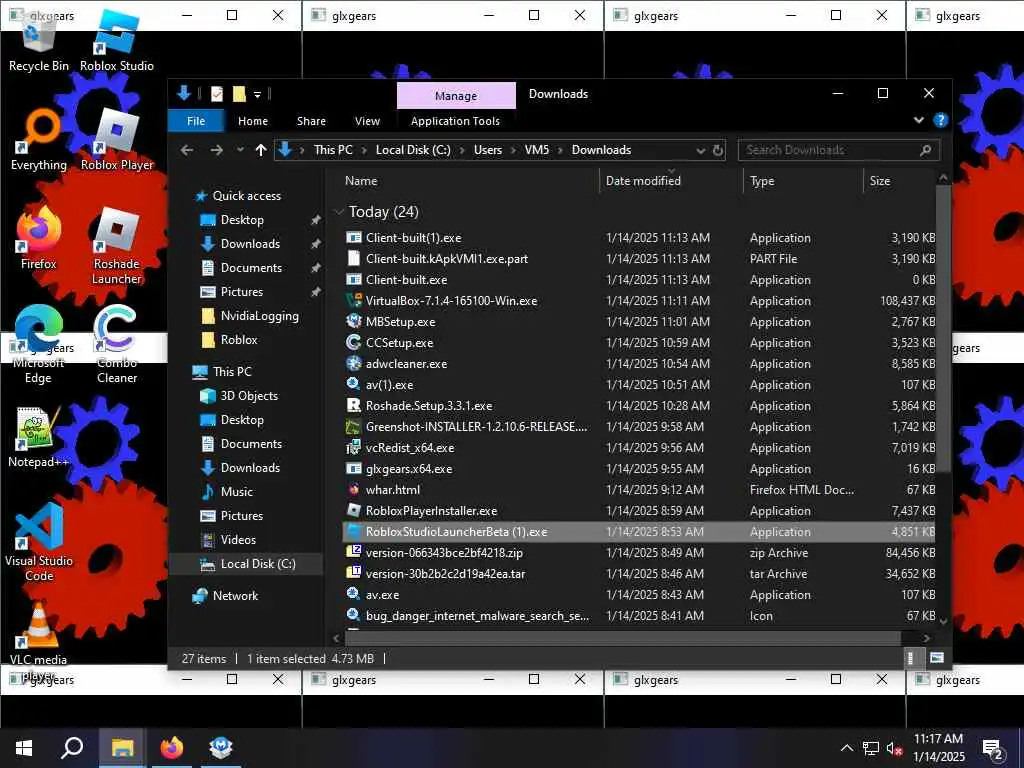1024x768 pixels.
Task: Open taskbar Search magnifier
Action: point(72,747)
